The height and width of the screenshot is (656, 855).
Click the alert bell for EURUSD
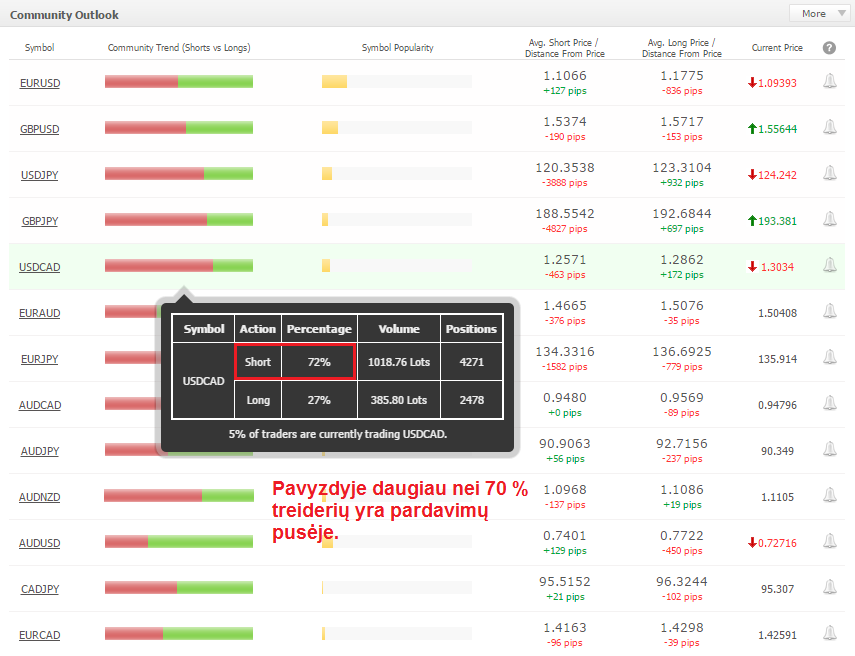point(829,82)
